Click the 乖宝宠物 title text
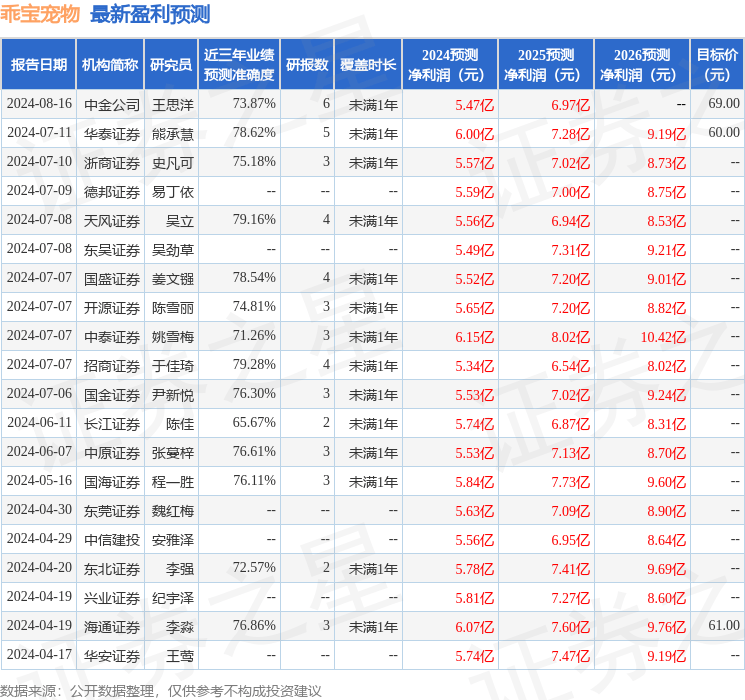This screenshot has height=700, width=745. [x=40, y=14]
